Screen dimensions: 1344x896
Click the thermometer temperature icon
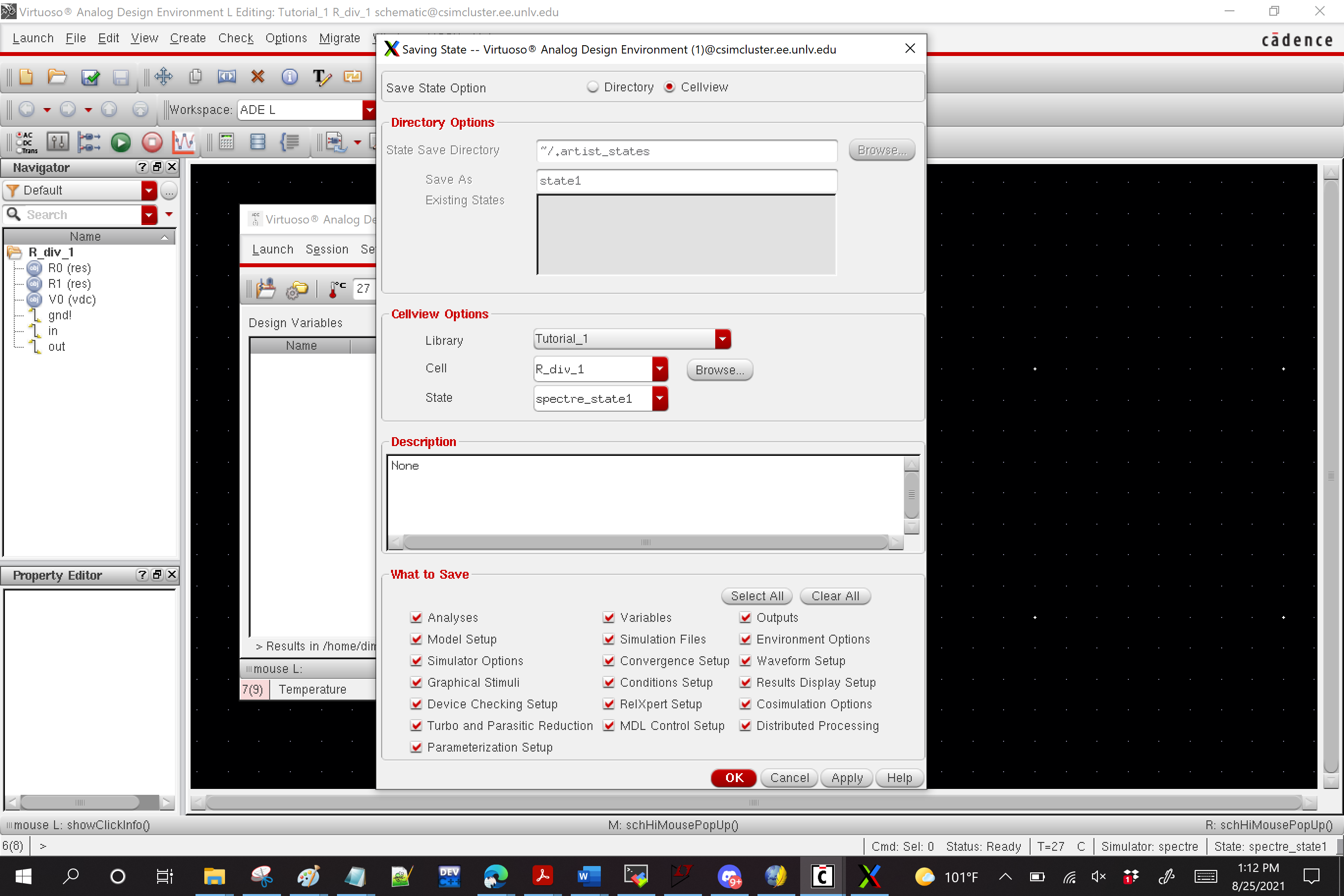tap(336, 288)
